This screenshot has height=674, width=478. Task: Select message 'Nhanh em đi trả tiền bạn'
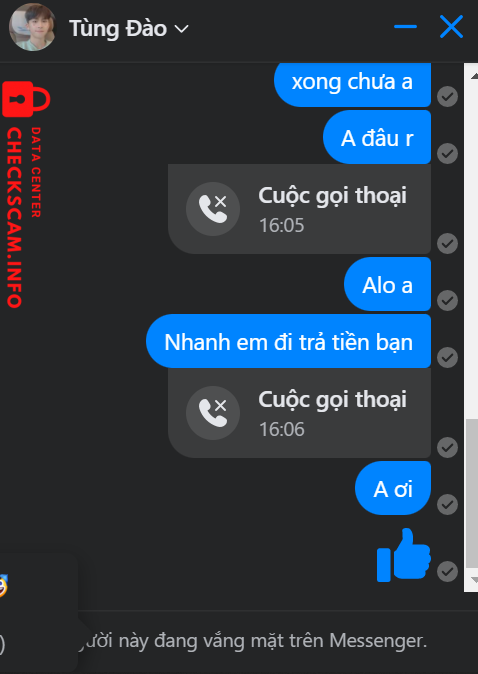(x=288, y=341)
